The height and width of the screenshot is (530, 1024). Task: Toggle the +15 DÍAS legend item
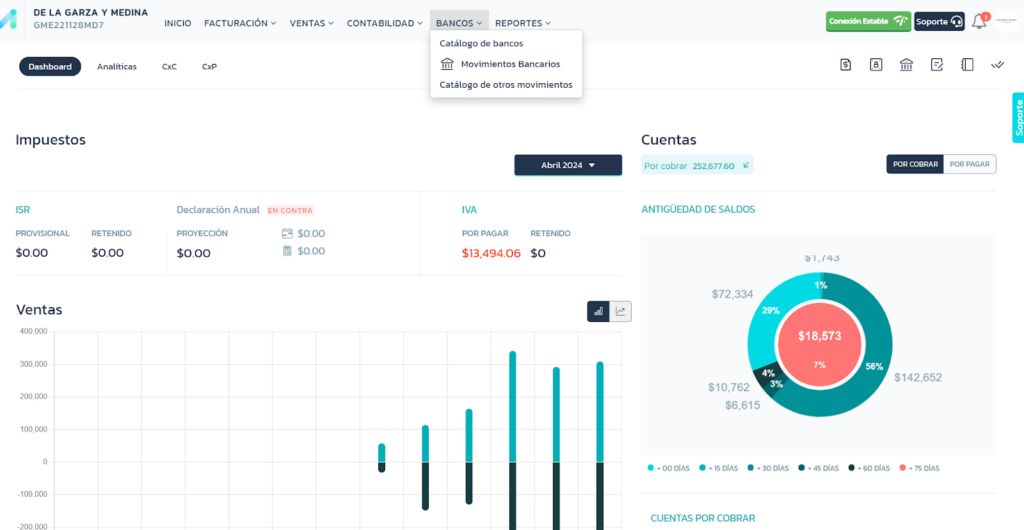(x=718, y=468)
